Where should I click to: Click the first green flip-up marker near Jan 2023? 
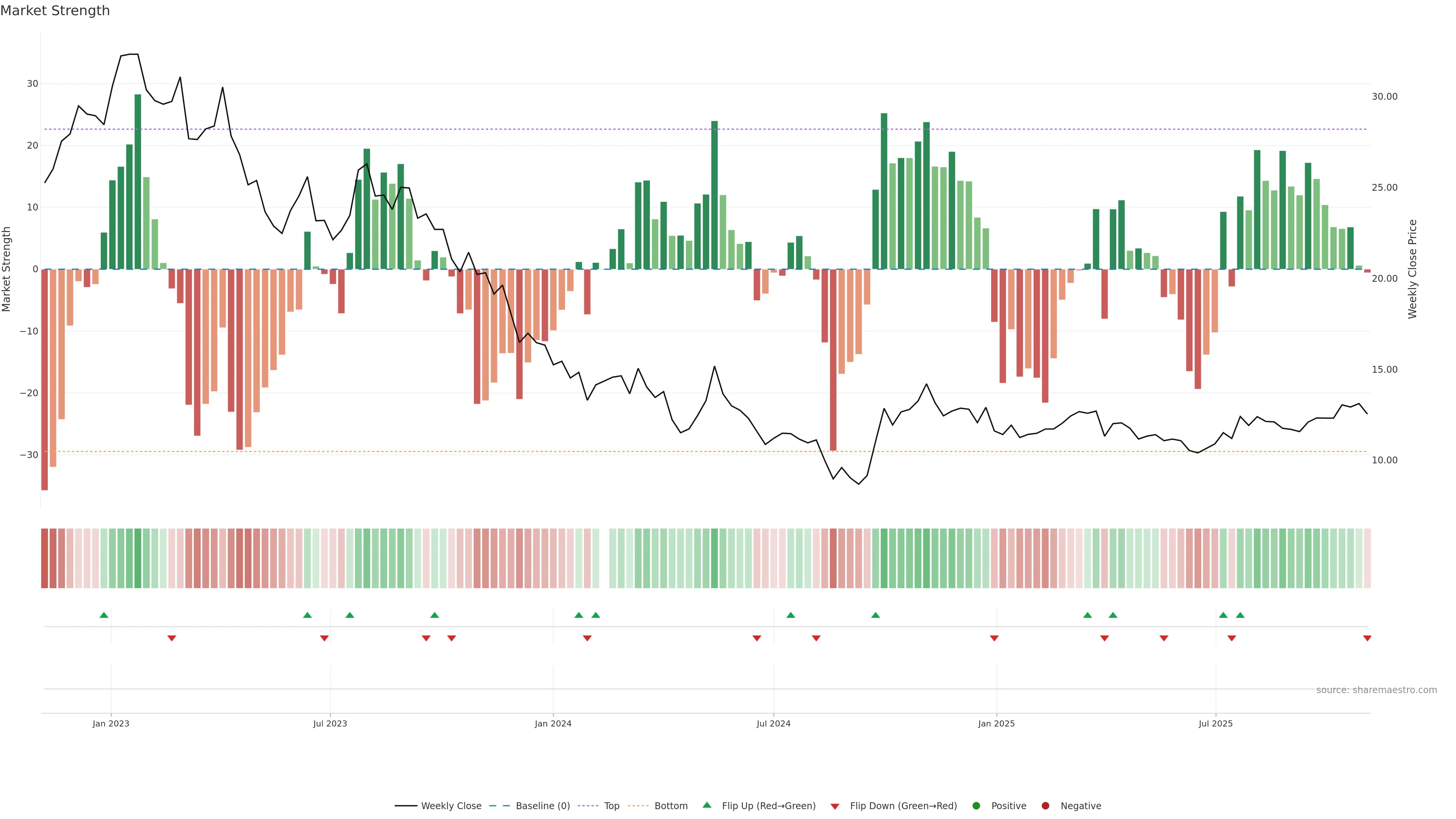tap(104, 615)
